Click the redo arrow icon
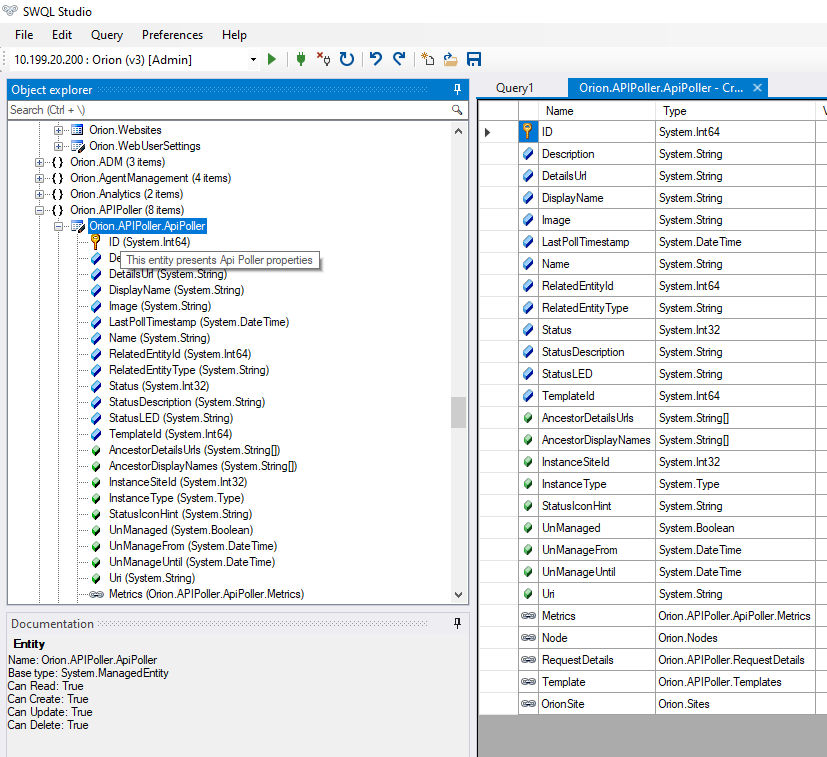This screenshot has width=827, height=757. point(399,59)
